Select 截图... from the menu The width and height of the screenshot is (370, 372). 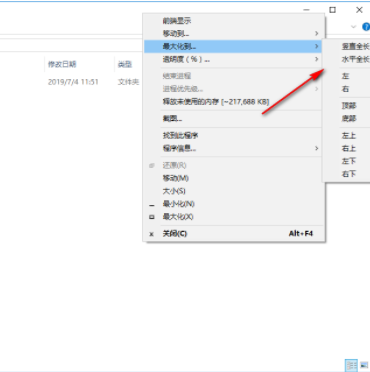[233, 119]
